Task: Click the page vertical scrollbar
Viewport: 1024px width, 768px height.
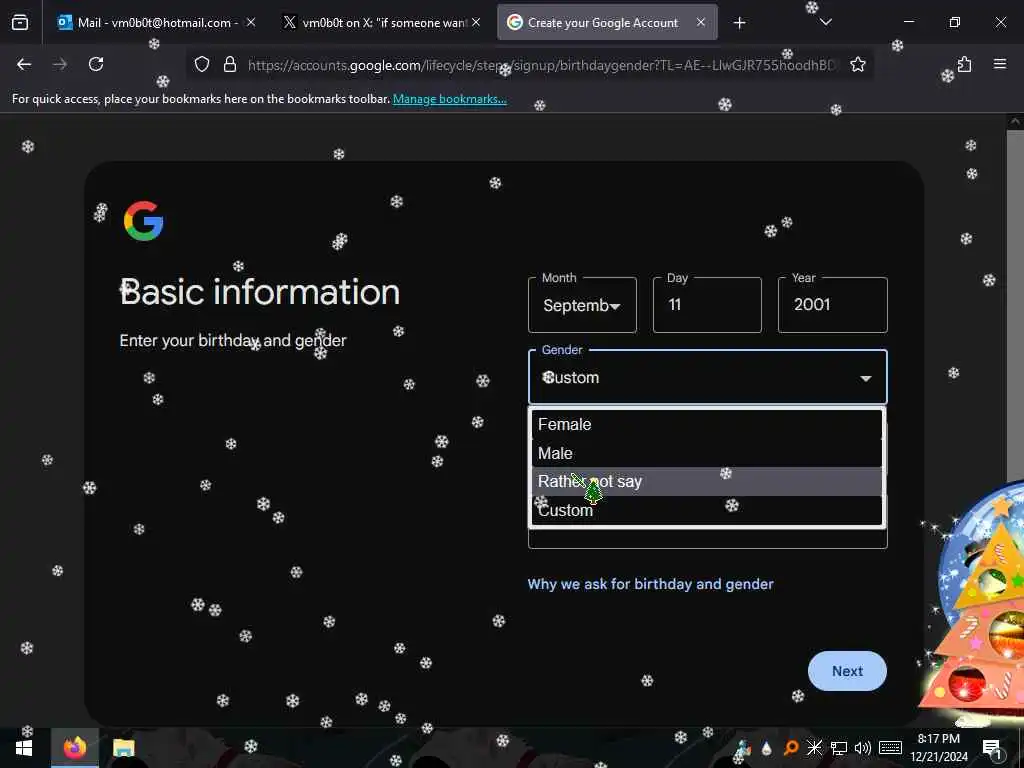Action: [1015, 307]
